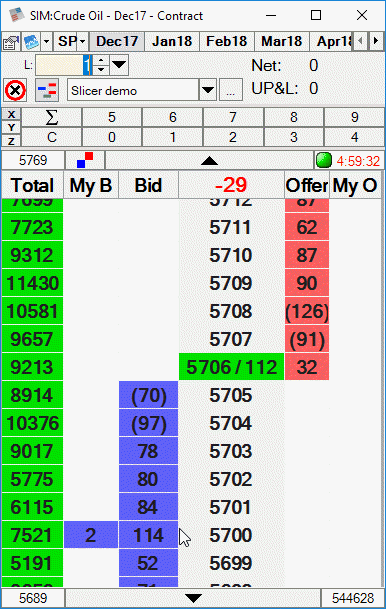Click the Total column header
The height and width of the screenshot is (609, 386).
coord(33,185)
